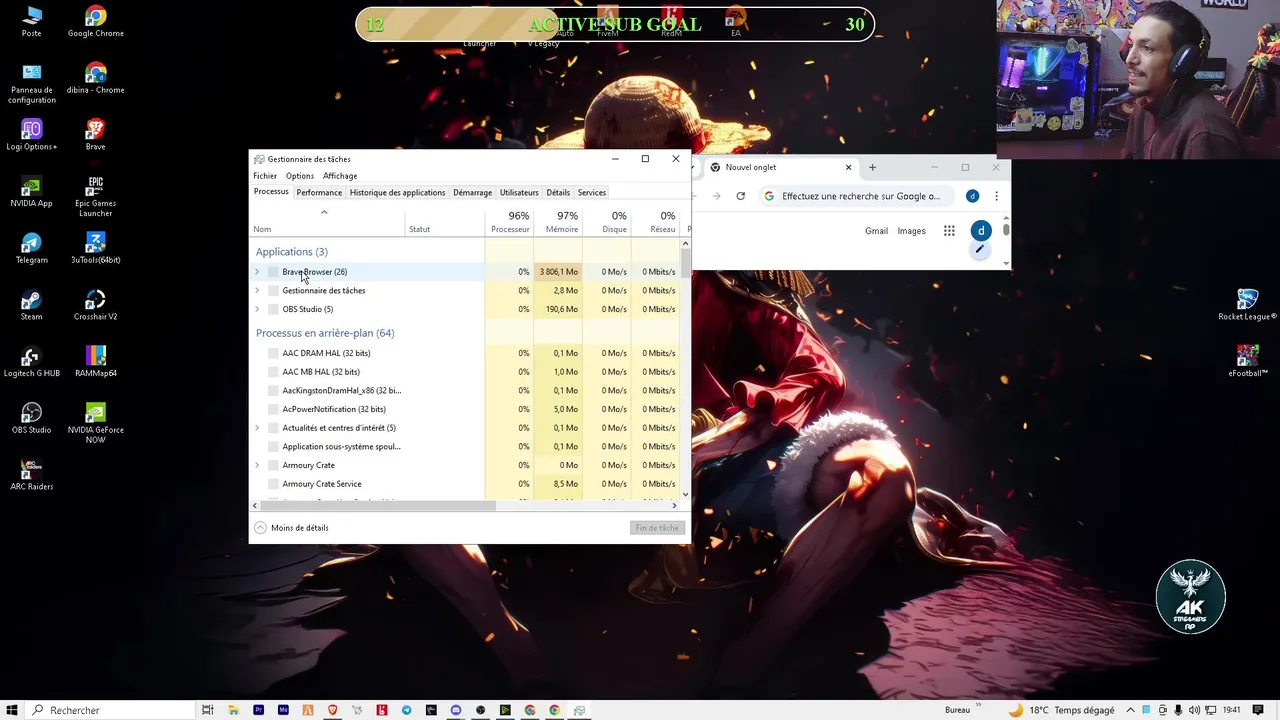Open Chrome's three-dot menu

click(x=996, y=196)
